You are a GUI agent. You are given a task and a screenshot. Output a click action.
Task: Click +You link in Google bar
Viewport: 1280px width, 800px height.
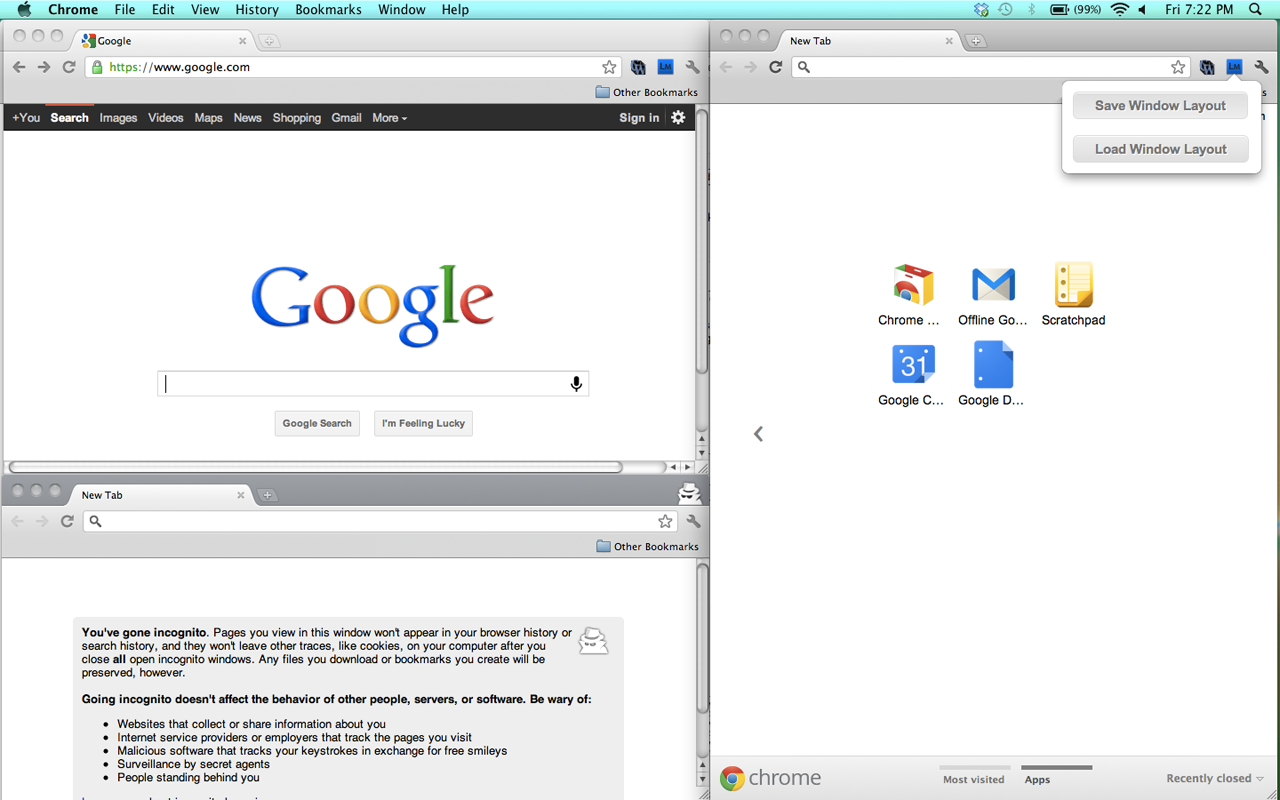tap(26, 118)
